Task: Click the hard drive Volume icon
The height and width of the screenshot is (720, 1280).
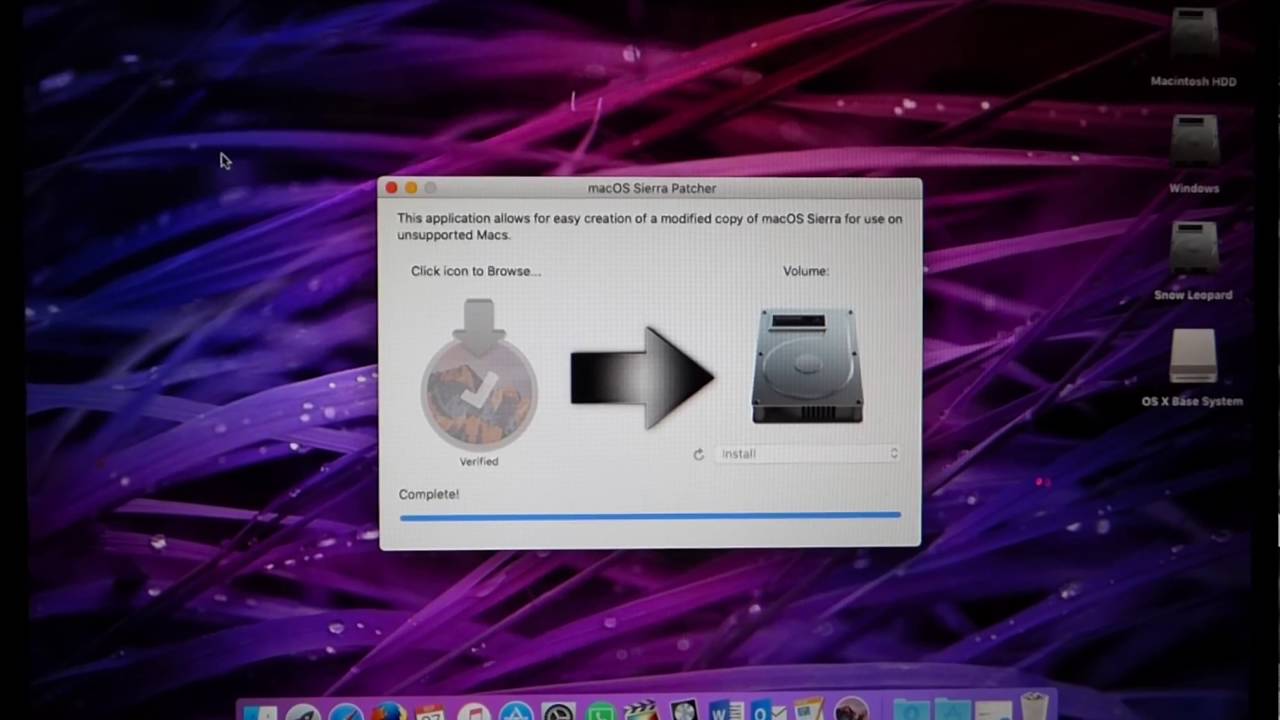Action: tap(807, 366)
